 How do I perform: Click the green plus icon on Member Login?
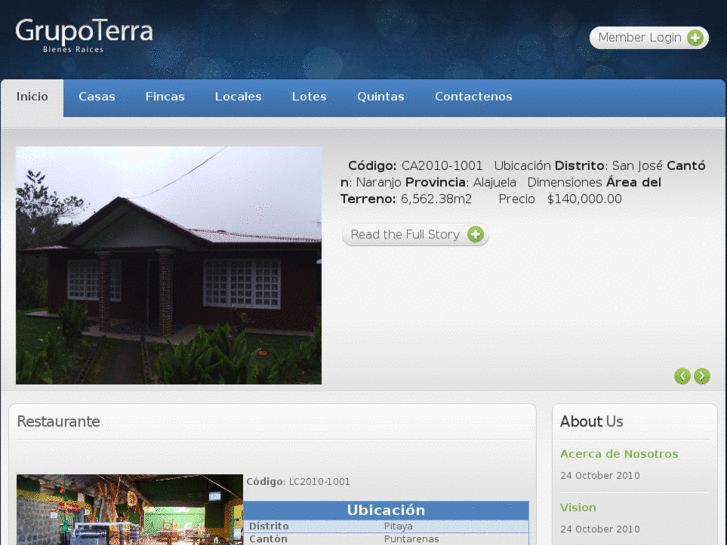[695, 38]
